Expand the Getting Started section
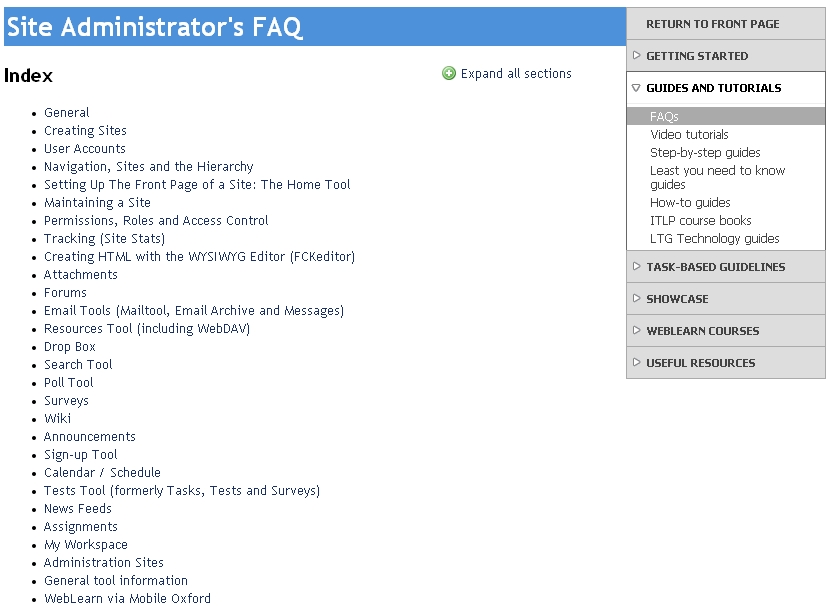 [696, 56]
